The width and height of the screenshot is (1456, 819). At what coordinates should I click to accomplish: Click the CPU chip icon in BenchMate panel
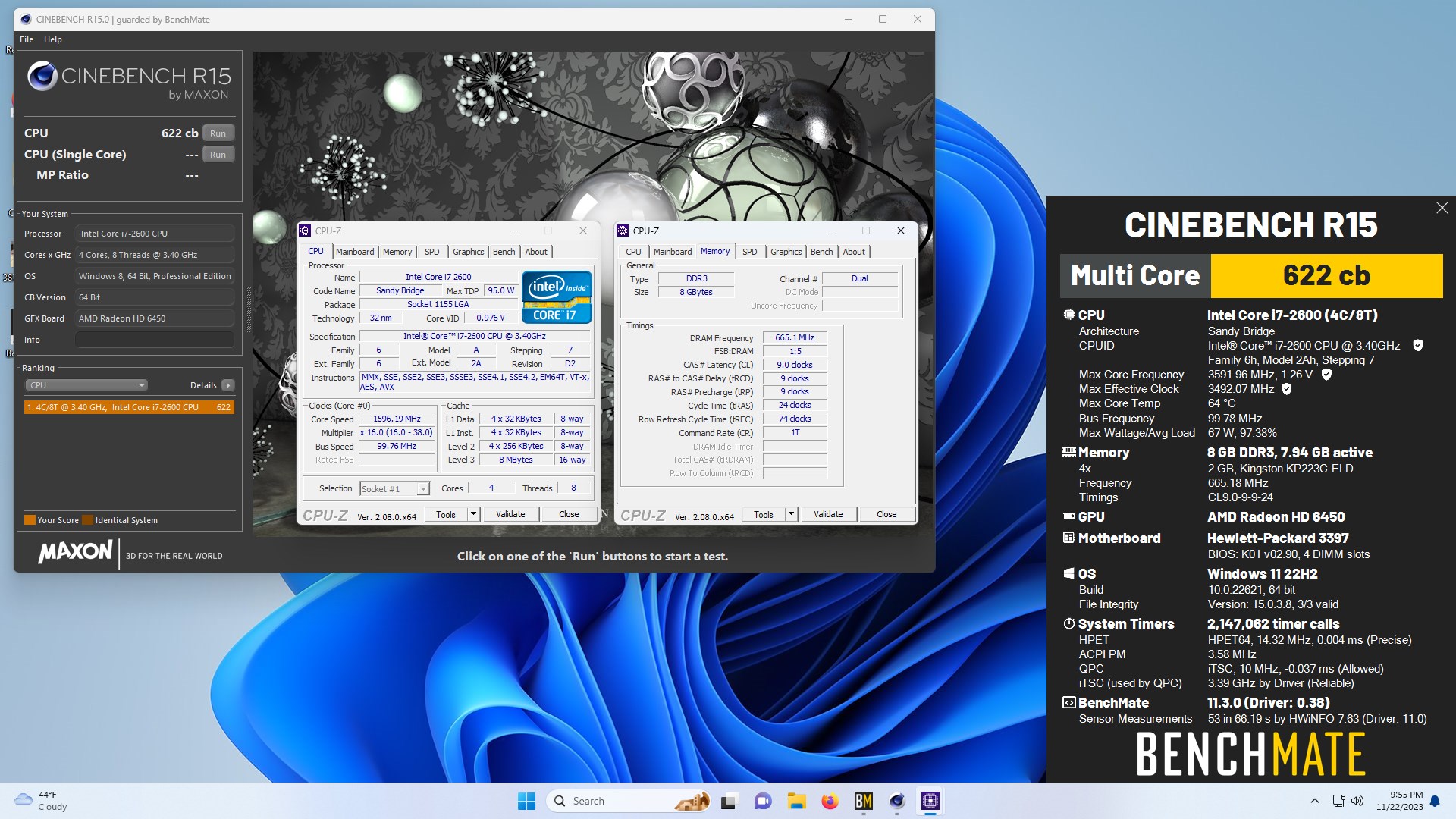click(x=1068, y=315)
